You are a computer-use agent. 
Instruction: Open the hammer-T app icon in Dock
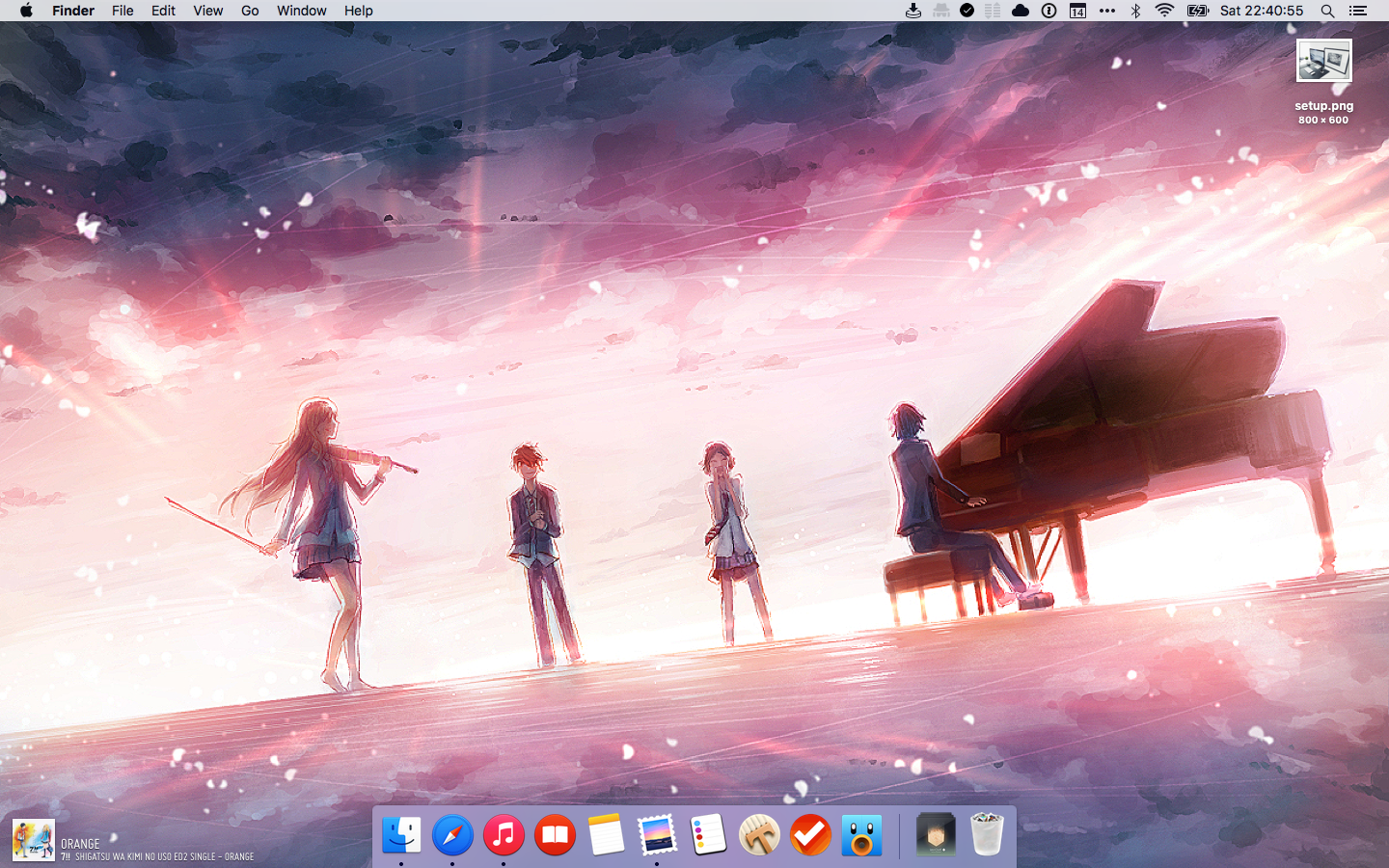[x=759, y=834]
